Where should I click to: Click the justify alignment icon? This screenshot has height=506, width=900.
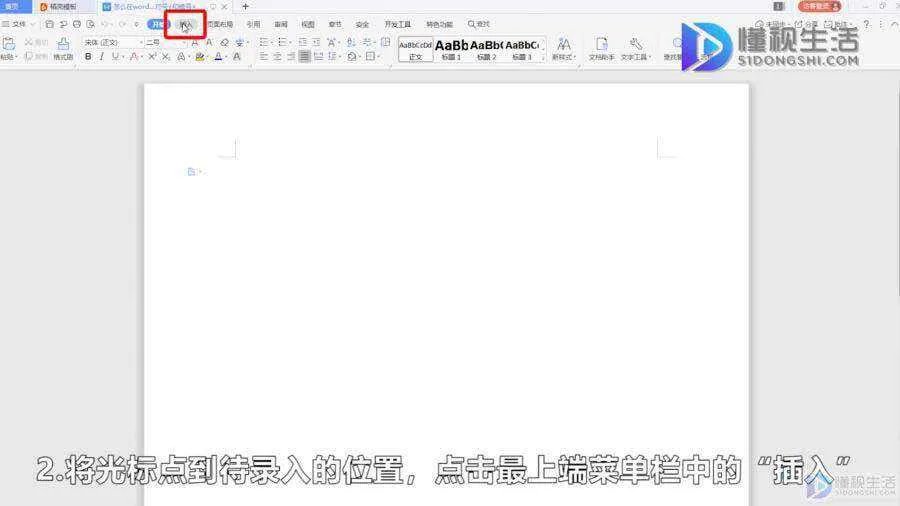[x=305, y=56]
